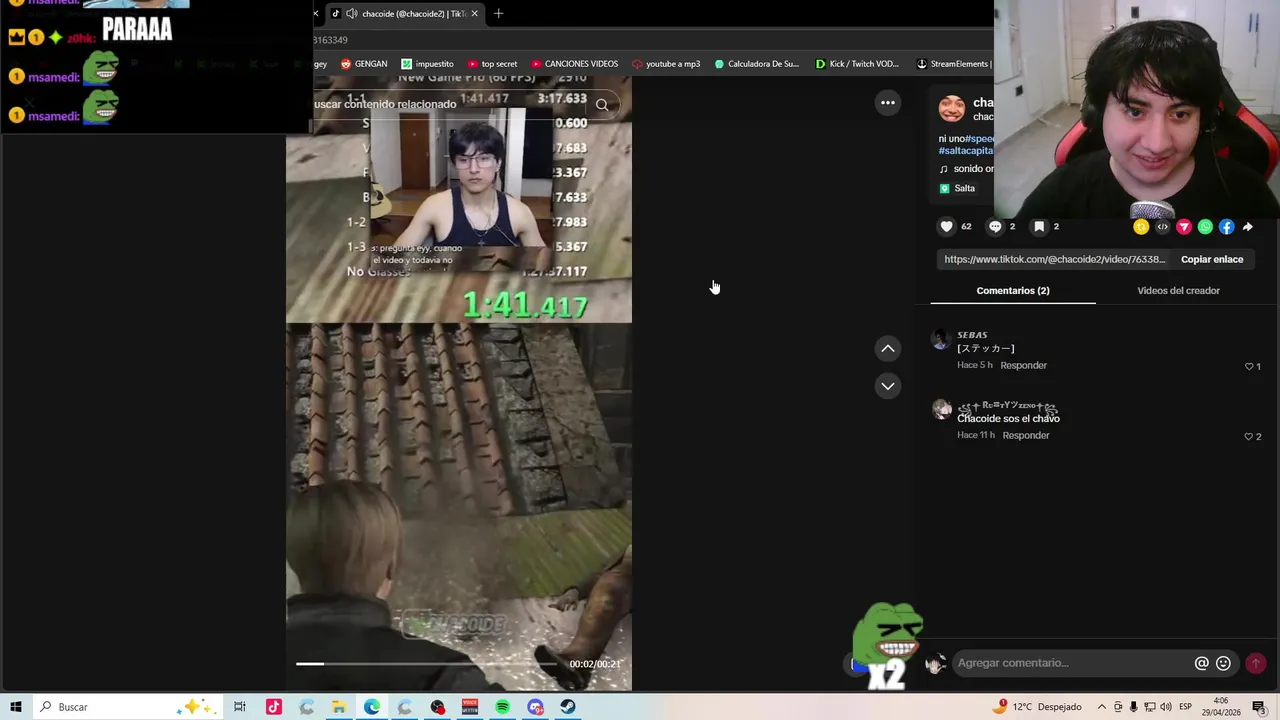Open the StreamElements bookmark
This screenshot has width=1280, height=720.
(953, 64)
